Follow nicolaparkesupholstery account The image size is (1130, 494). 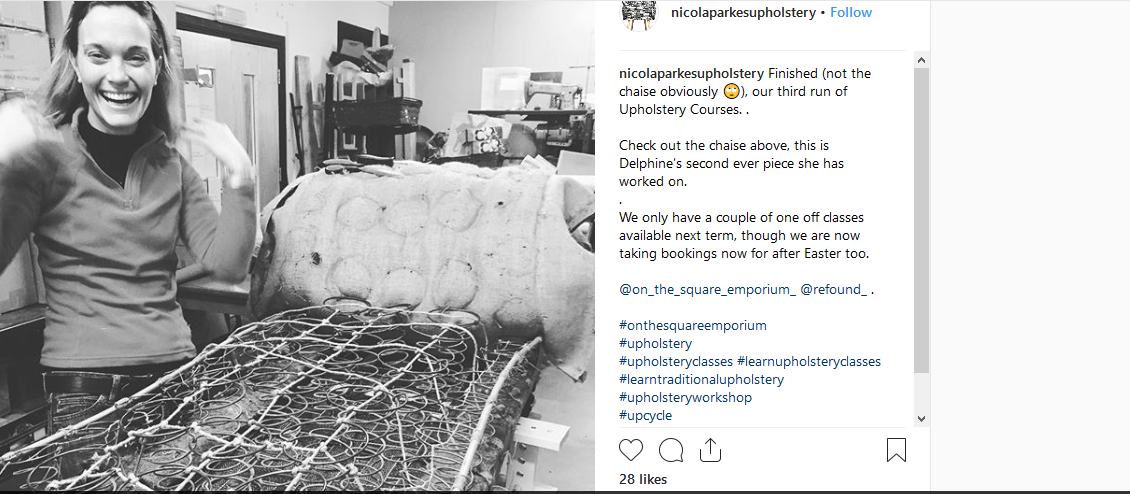[851, 12]
